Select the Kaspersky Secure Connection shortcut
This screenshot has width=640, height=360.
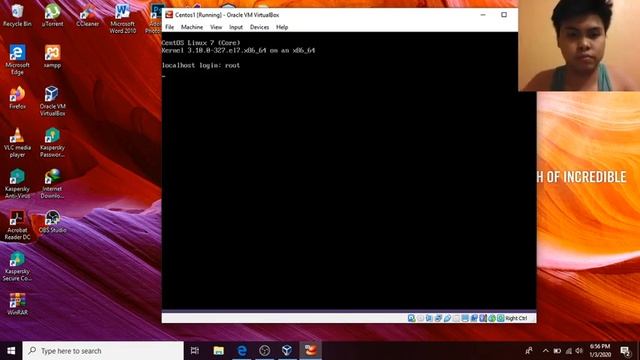[x=17, y=266]
